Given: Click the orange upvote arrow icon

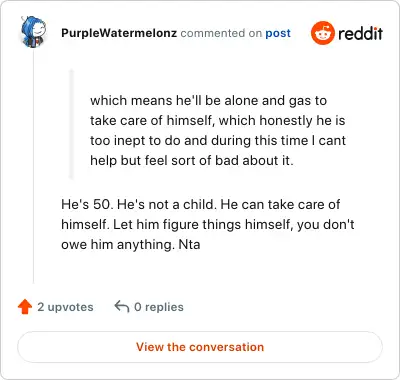Looking at the screenshot, I should click(x=25, y=307).
